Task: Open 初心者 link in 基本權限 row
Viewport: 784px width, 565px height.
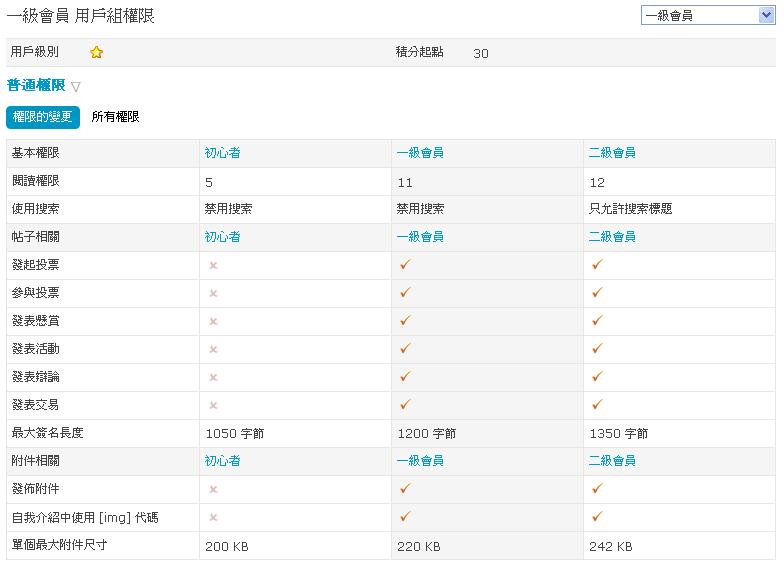Action: [222, 153]
